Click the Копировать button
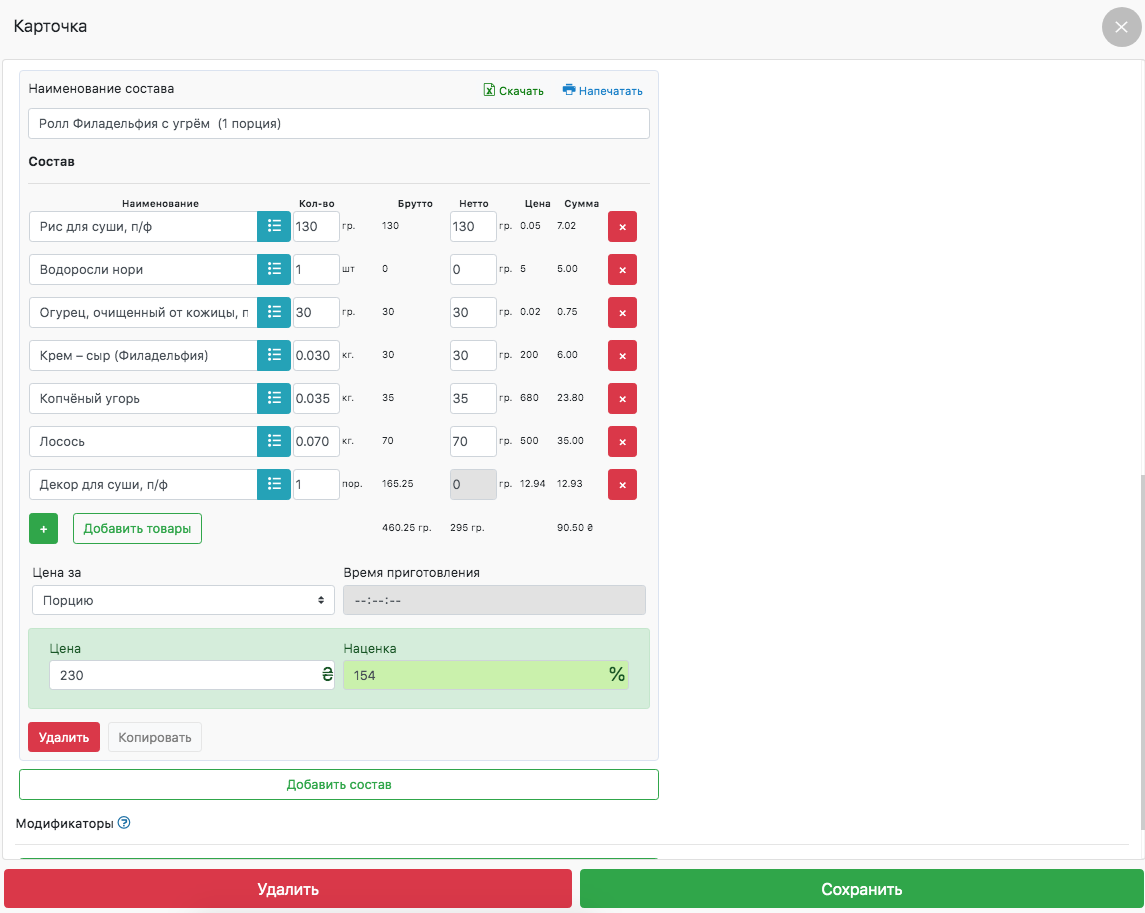This screenshot has width=1145, height=913. (x=155, y=738)
